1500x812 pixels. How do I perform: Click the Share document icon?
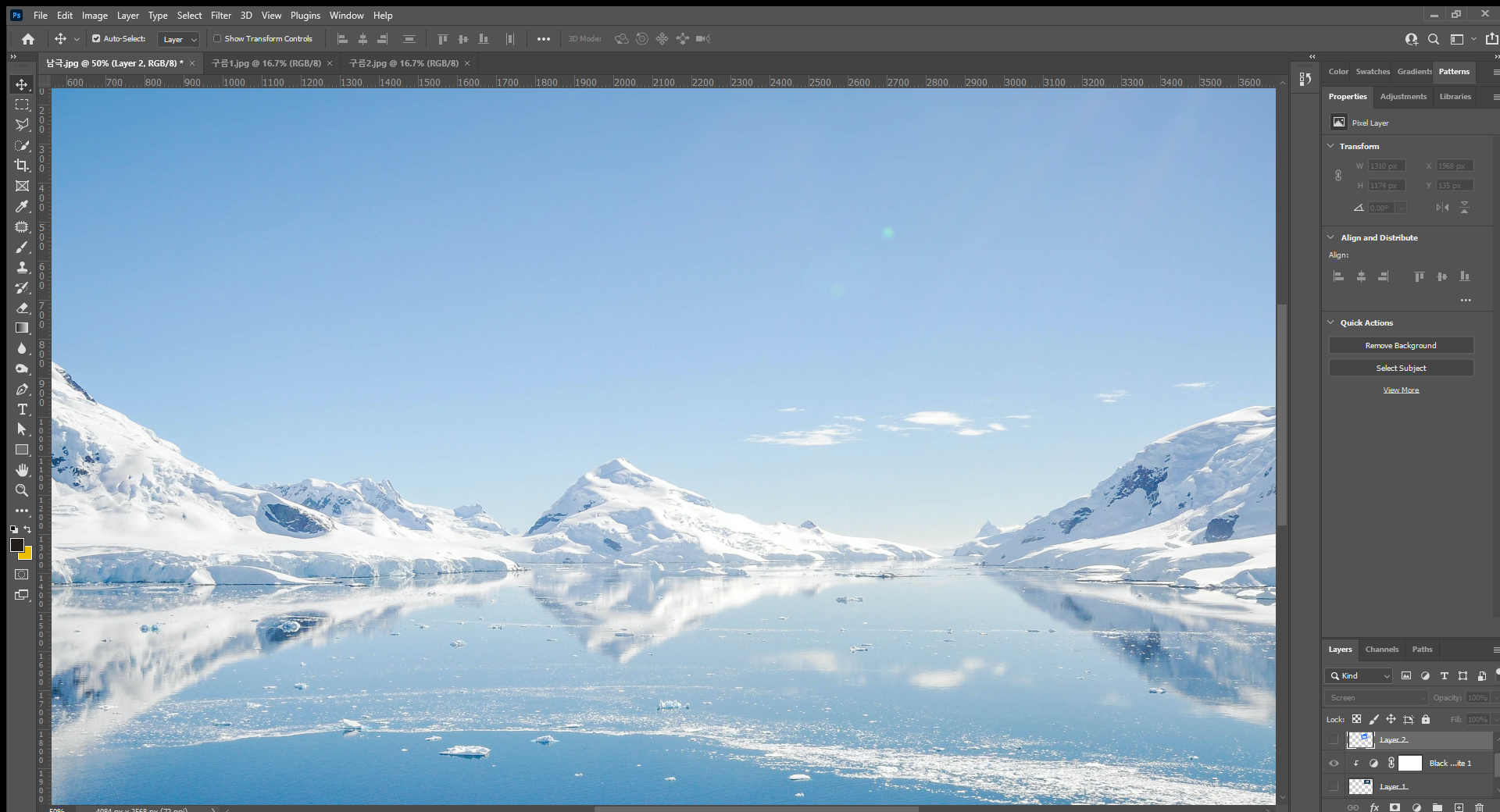point(1491,39)
